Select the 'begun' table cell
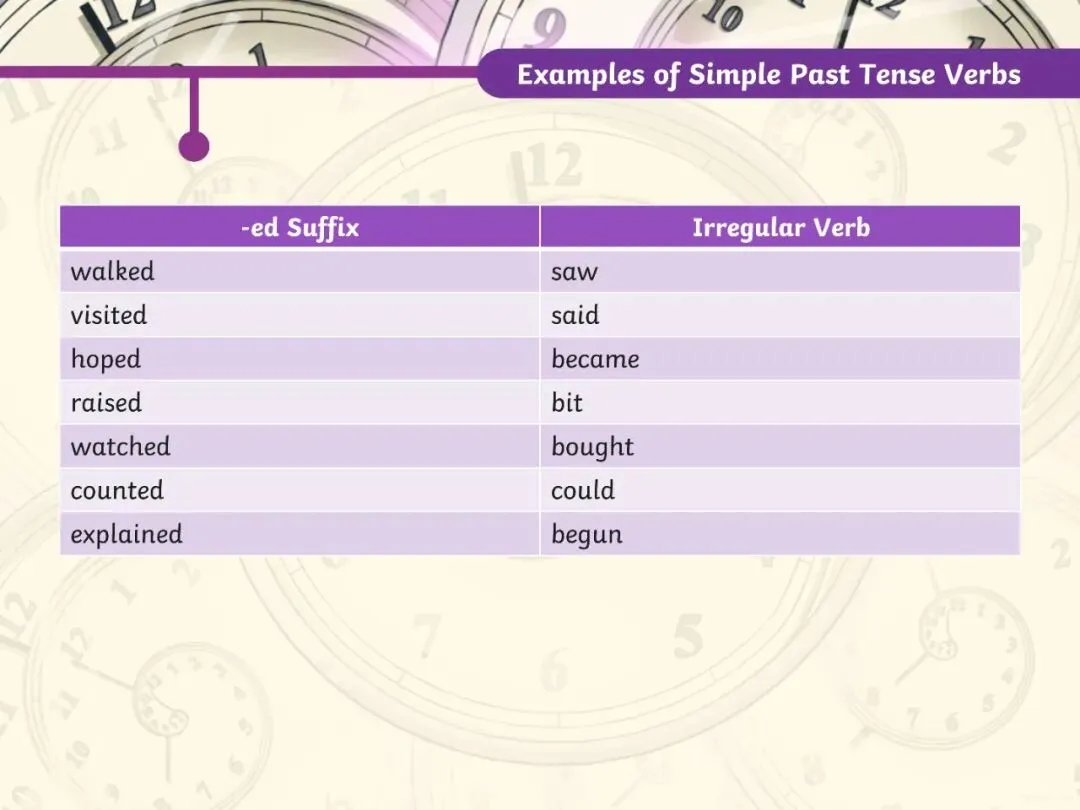This screenshot has height=810, width=1080. (x=780, y=534)
